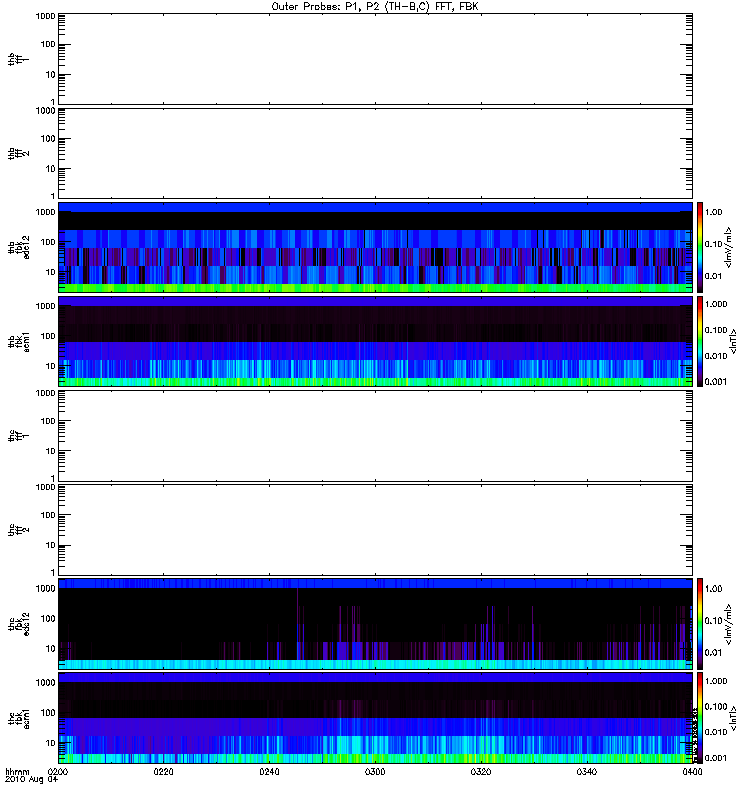Click the thb fbk edc12 panel color bar

click(700, 247)
